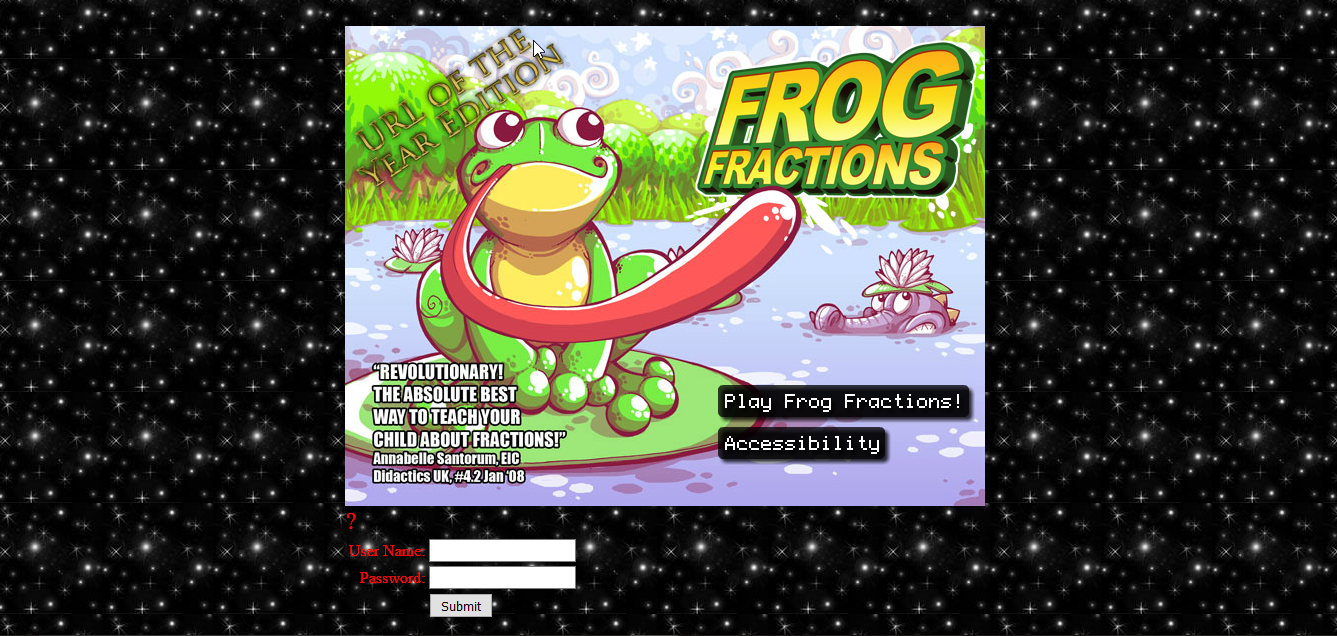Click the pink water lily left of the frog
This screenshot has height=636, width=1337.
(x=416, y=249)
